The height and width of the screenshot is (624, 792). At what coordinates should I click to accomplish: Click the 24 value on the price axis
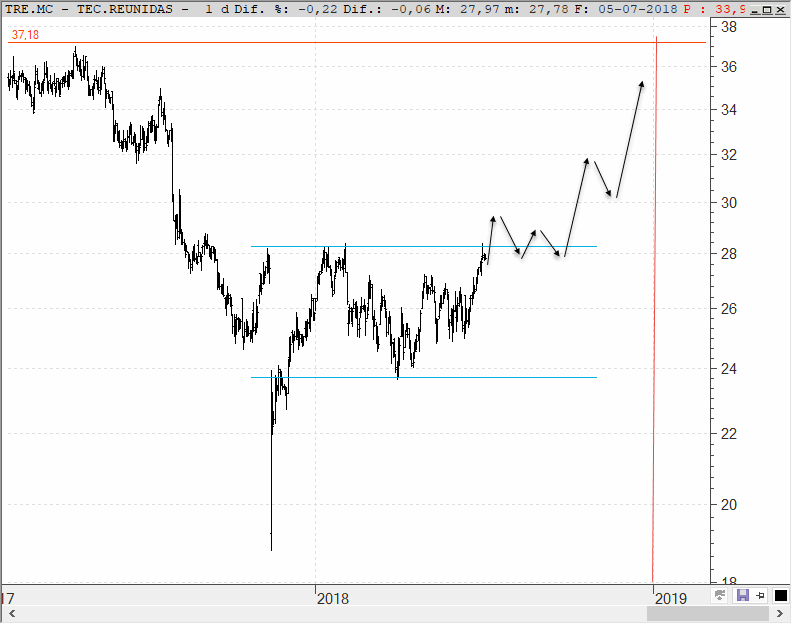(729, 369)
